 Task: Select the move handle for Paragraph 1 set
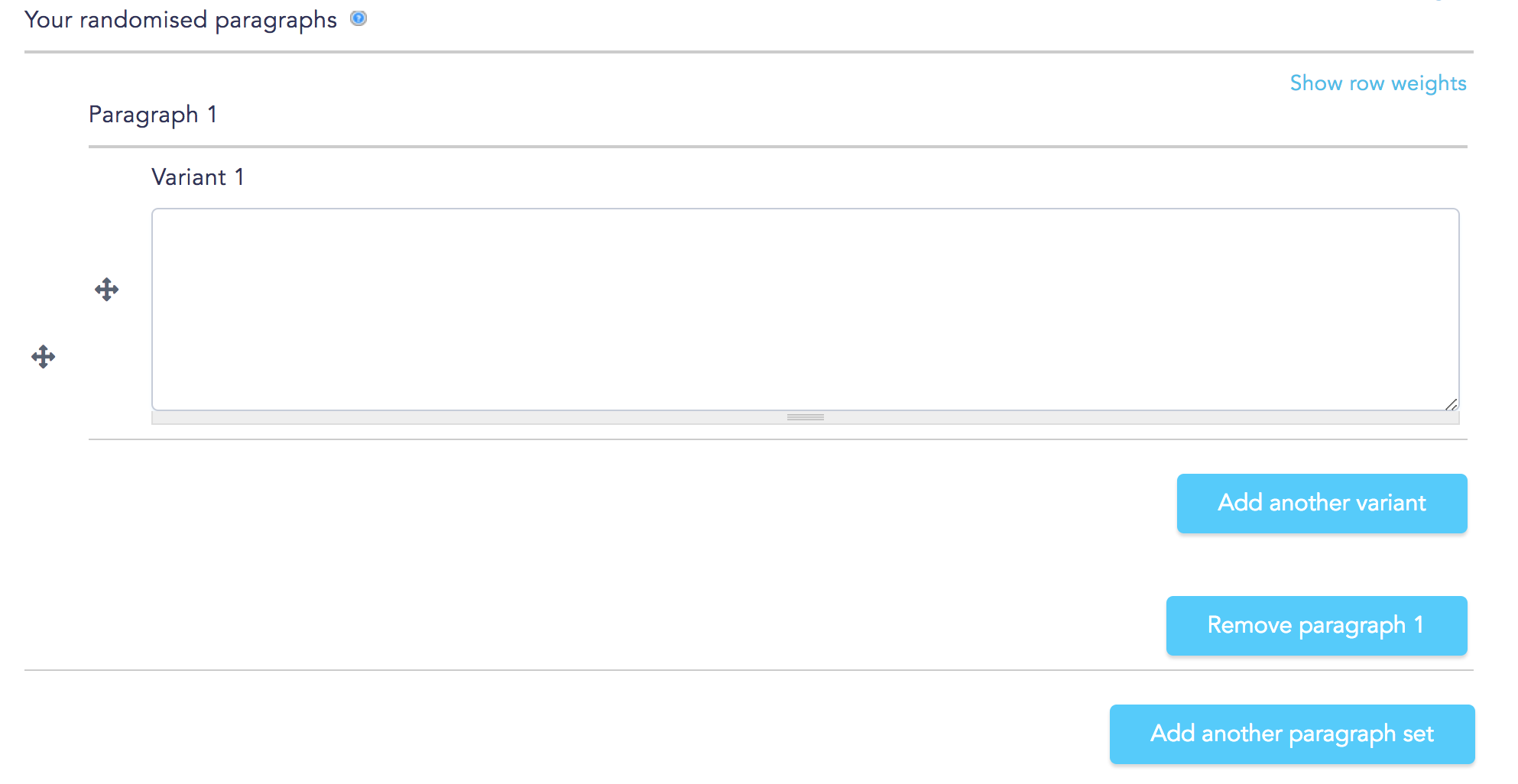pyautogui.click(x=44, y=357)
